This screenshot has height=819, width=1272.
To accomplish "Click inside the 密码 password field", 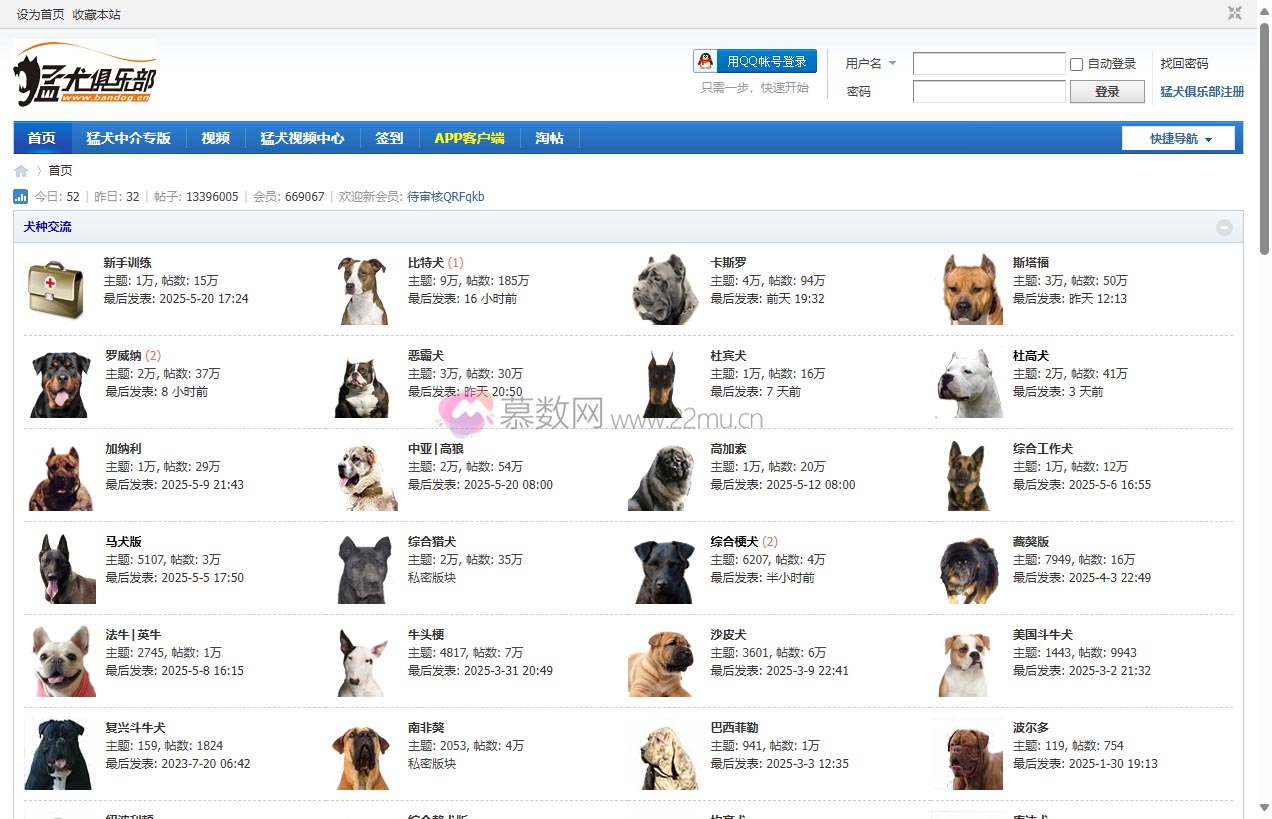I will pyautogui.click(x=988, y=90).
